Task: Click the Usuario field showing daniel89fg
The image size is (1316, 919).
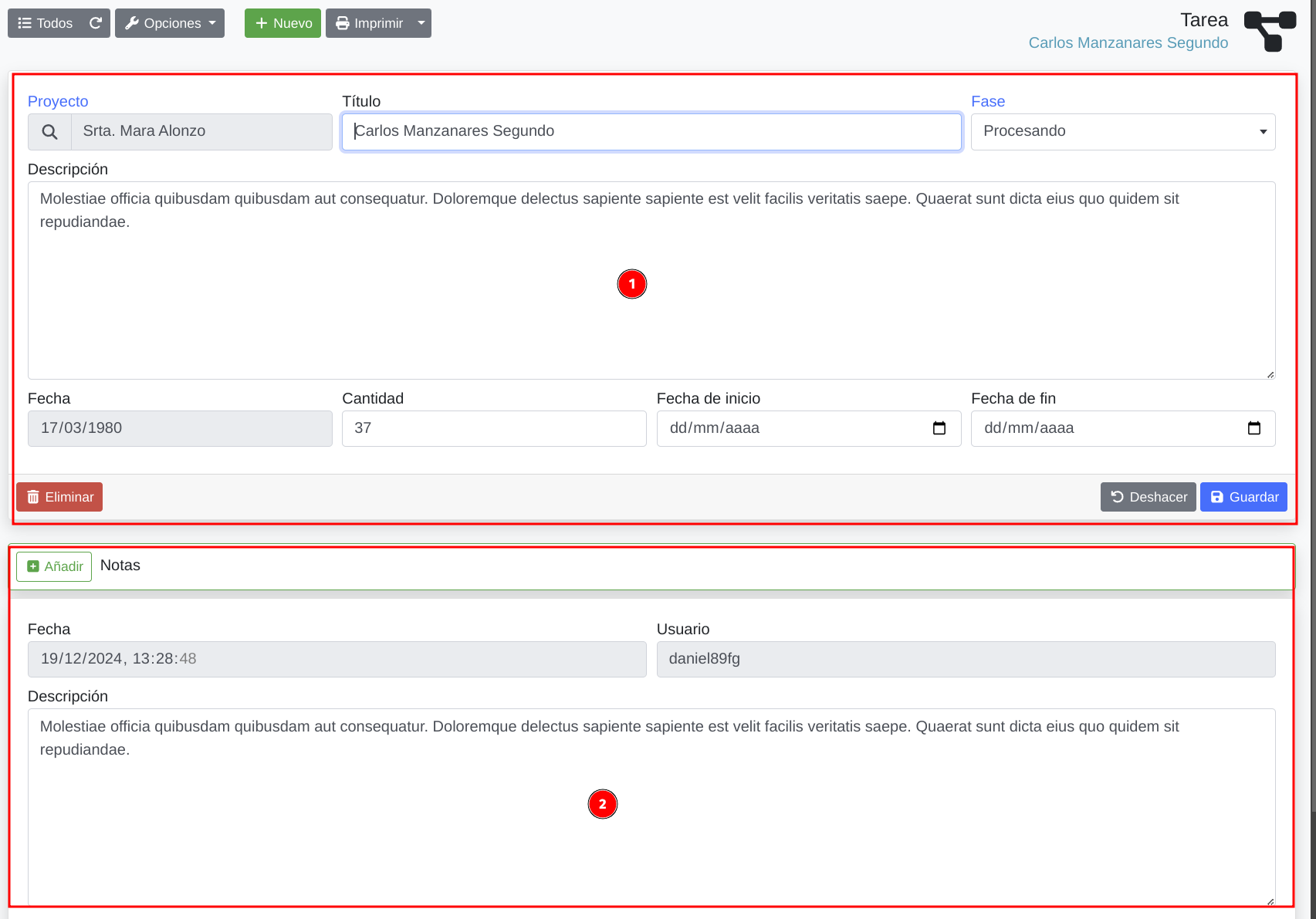Action: (x=966, y=659)
